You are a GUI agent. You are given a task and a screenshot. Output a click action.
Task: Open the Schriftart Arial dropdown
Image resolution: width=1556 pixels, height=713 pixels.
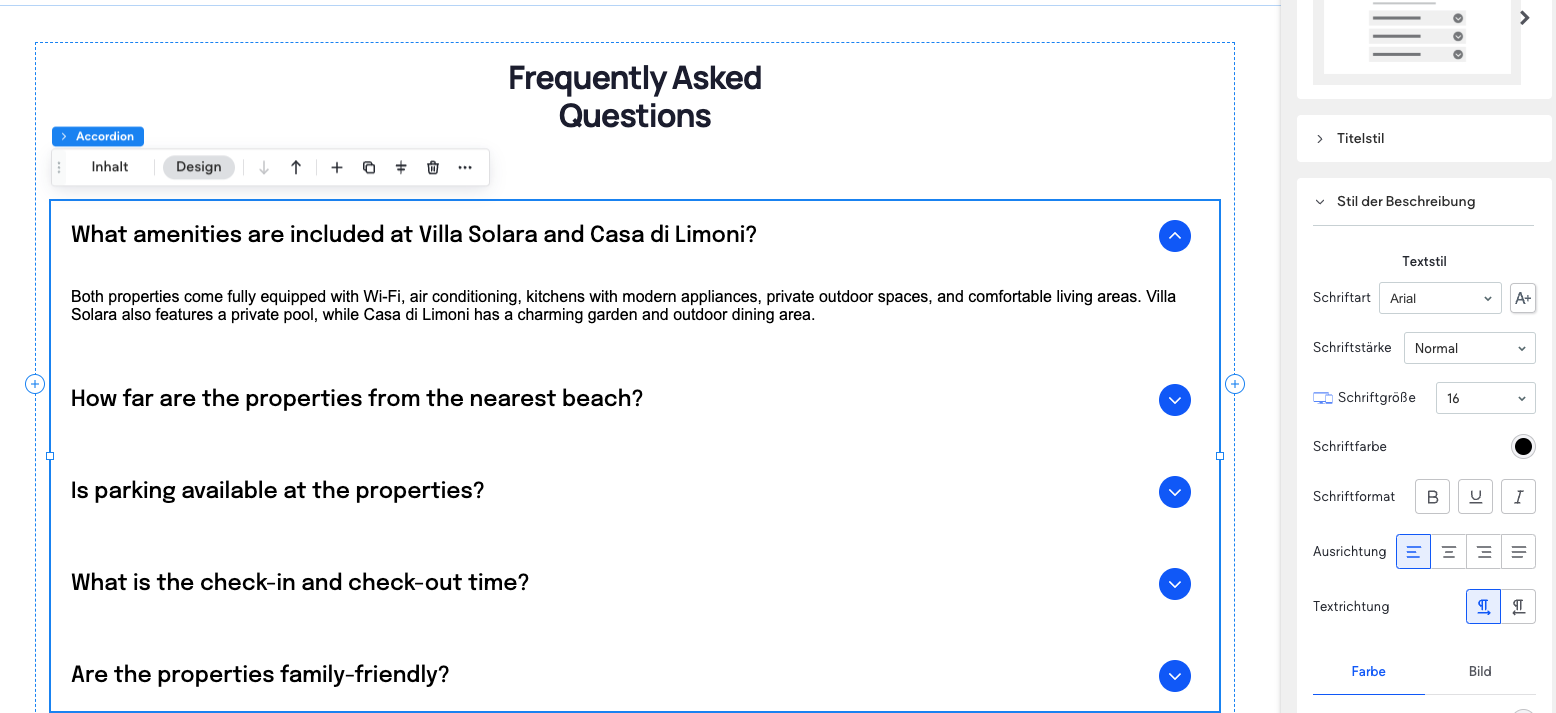pos(1439,298)
